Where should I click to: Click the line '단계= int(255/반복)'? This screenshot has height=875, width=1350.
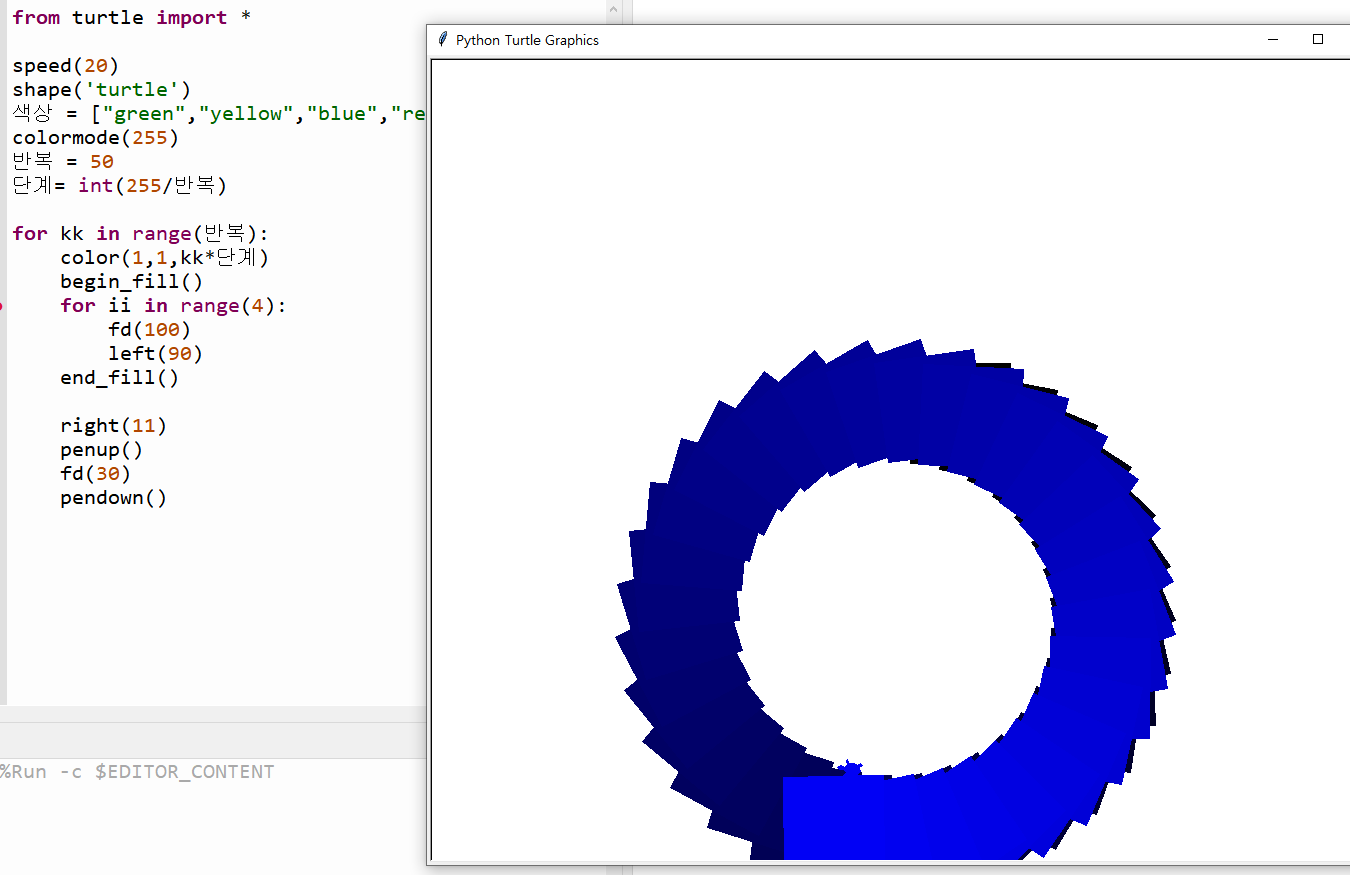120,186
